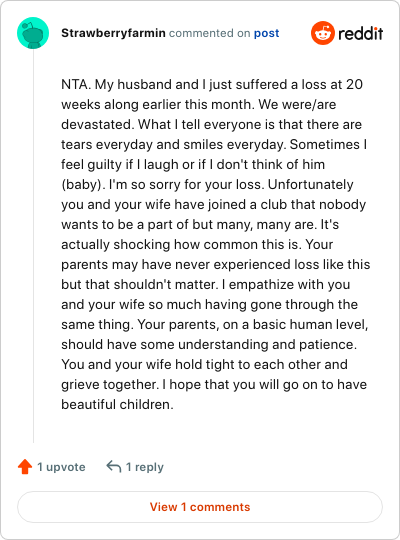
Task: Click the orange upvote arrow
Action: click(25, 467)
